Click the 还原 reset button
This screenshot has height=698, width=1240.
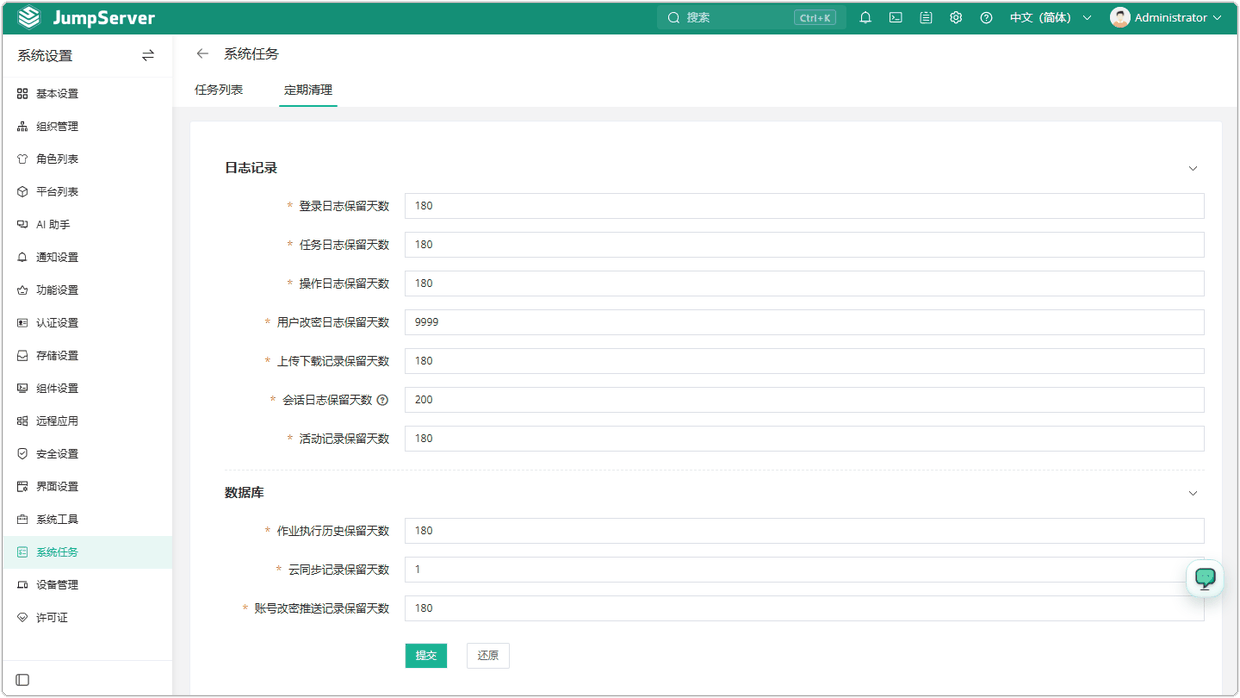(x=488, y=656)
